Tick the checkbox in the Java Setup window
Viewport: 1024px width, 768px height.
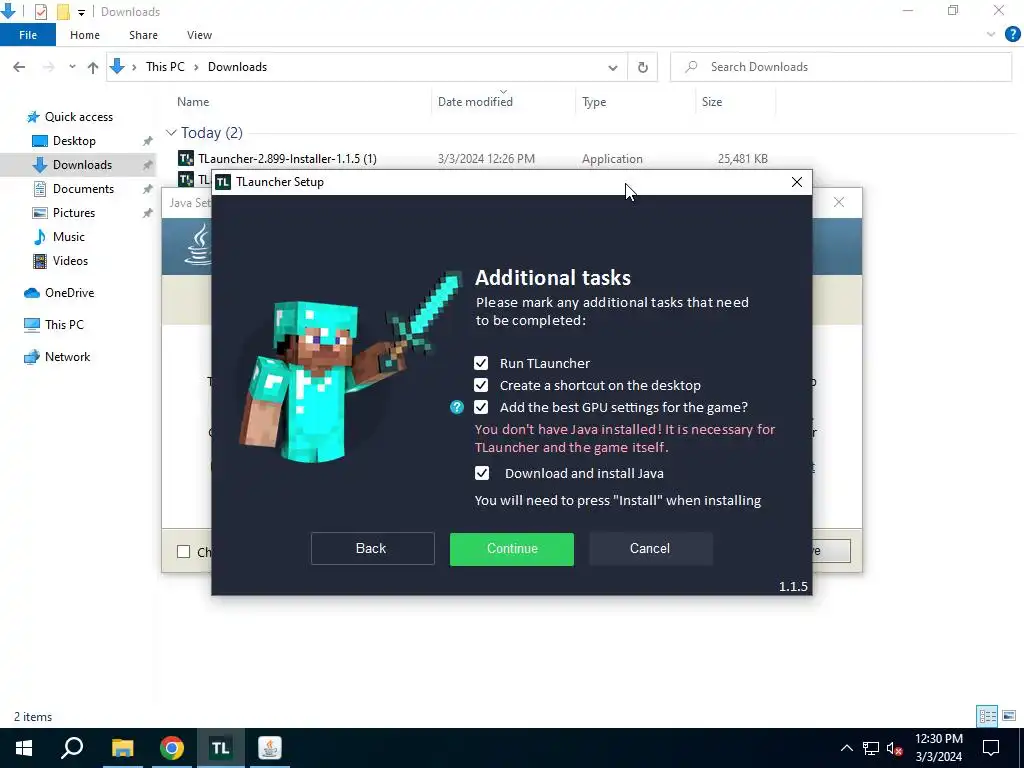coord(184,552)
